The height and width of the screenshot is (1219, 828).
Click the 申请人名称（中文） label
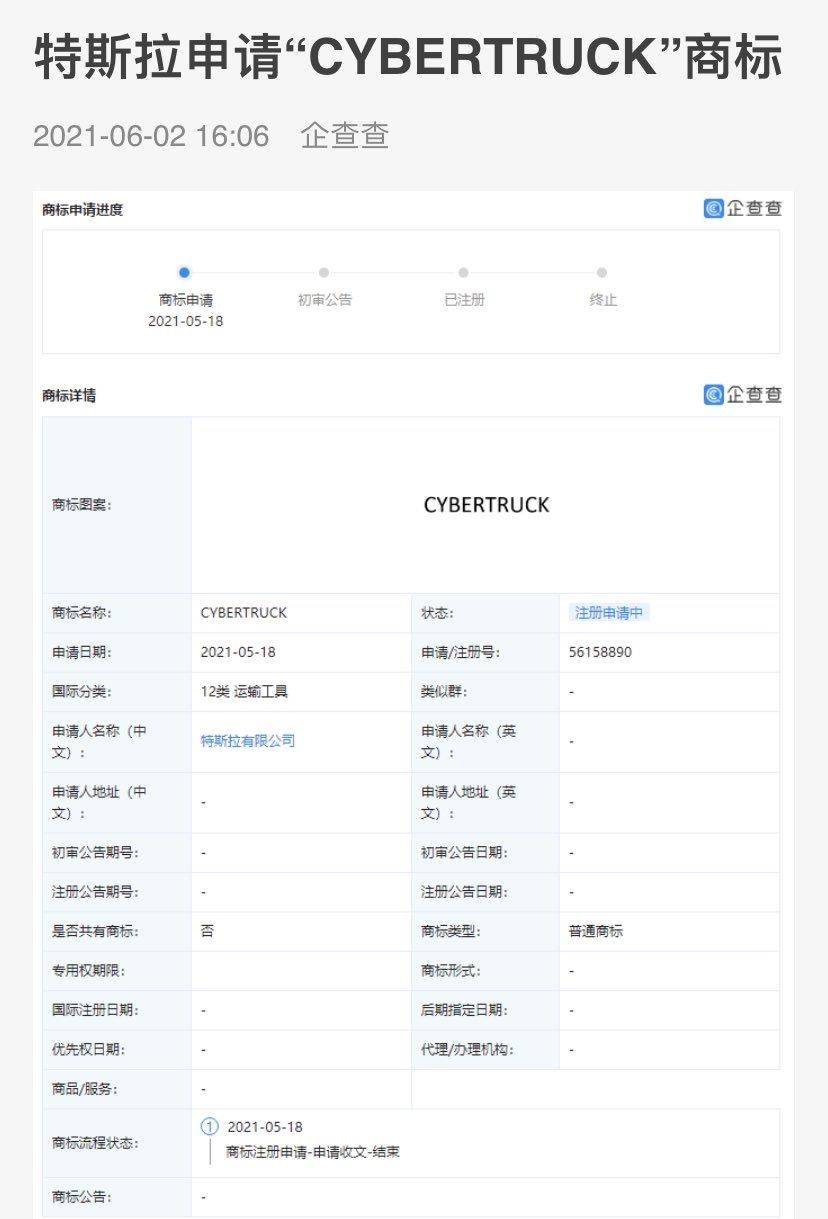coord(100,742)
